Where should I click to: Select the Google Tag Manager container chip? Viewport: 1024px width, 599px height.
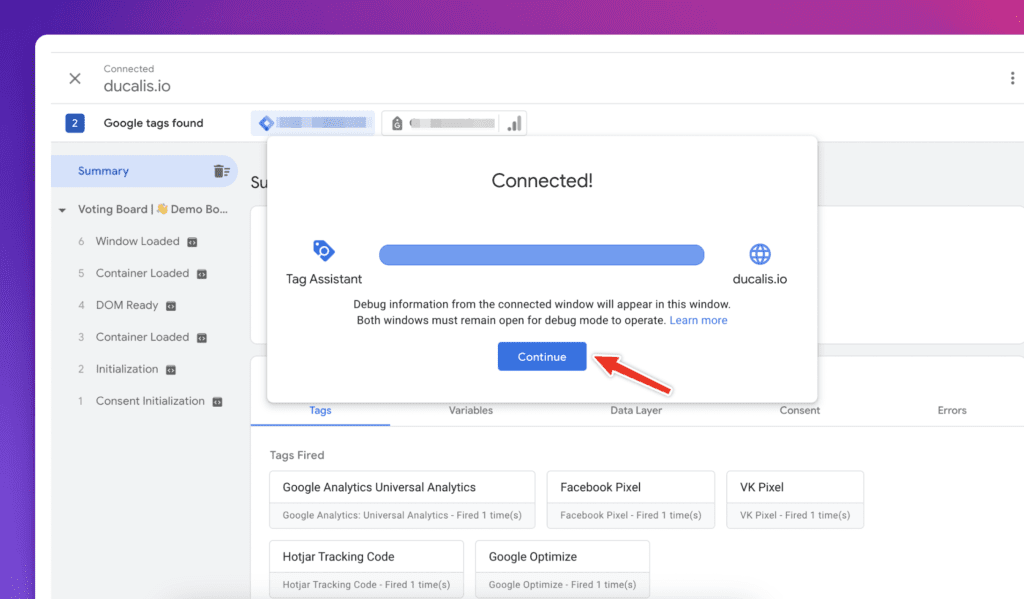coord(313,122)
